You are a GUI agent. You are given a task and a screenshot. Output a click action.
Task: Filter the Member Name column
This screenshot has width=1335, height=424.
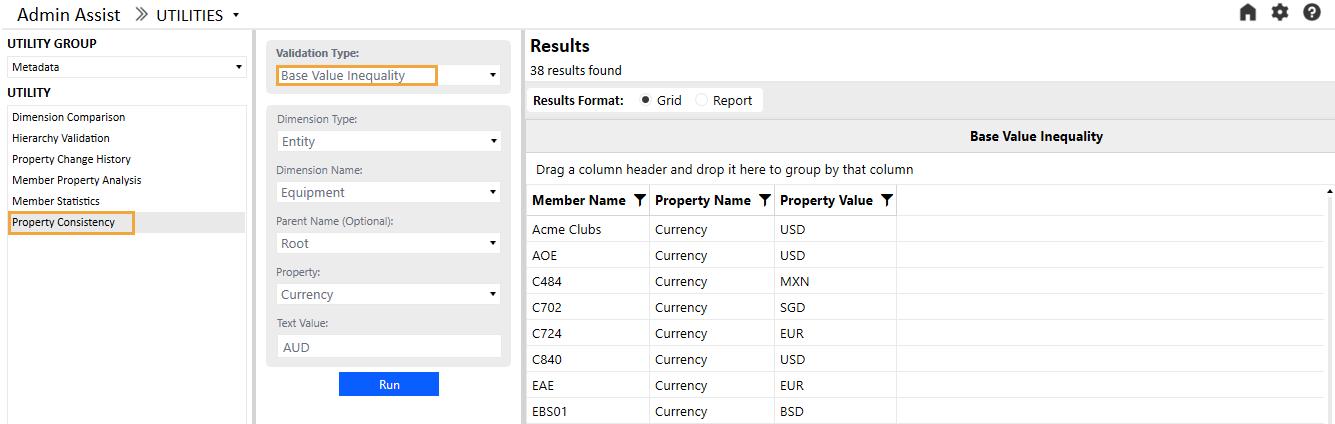[x=640, y=201]
